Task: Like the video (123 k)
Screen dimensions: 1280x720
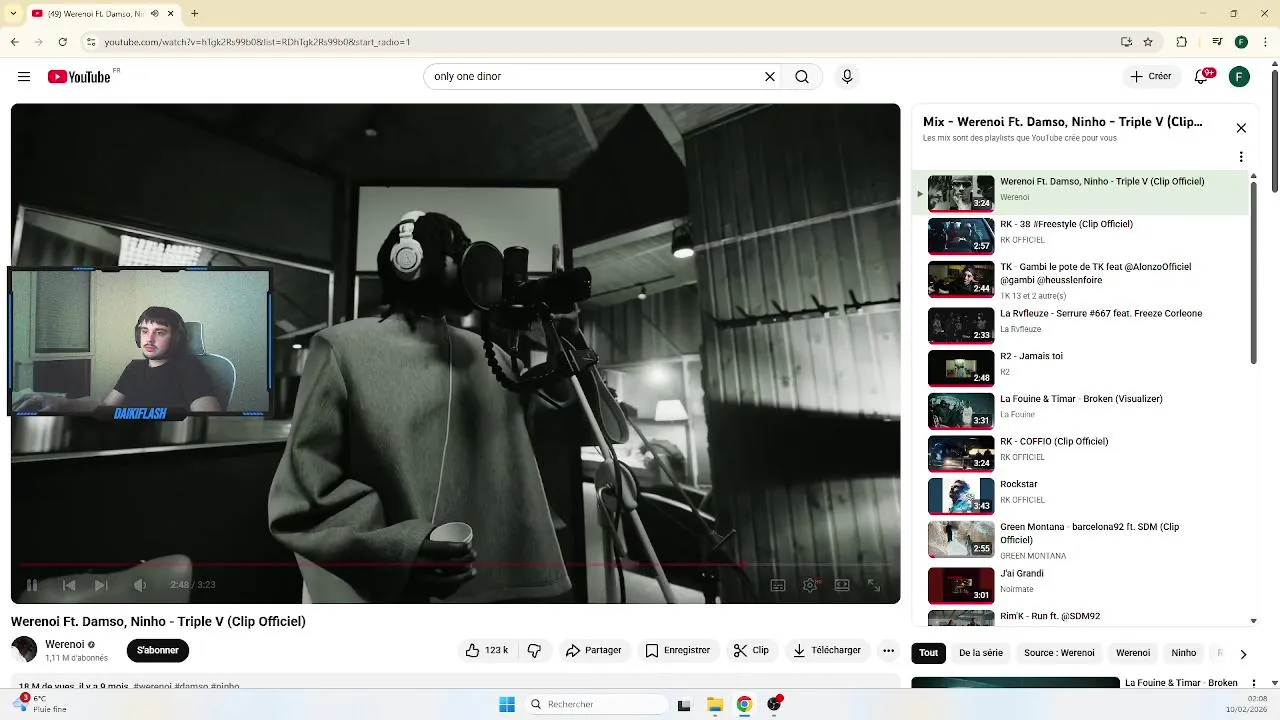Action: [x=487, y=650]
